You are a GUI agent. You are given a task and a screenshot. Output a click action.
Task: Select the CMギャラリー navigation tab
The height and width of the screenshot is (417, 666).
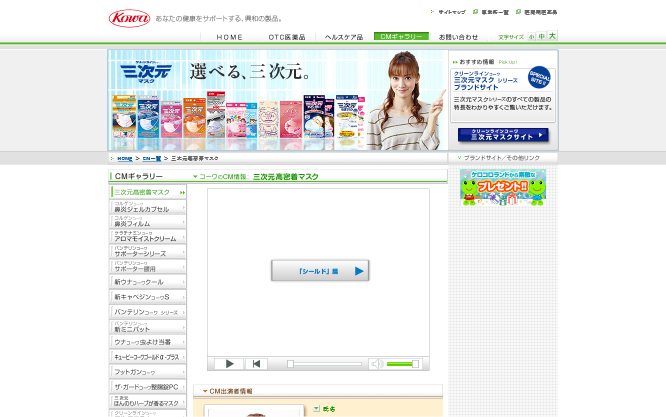point(401,37)
